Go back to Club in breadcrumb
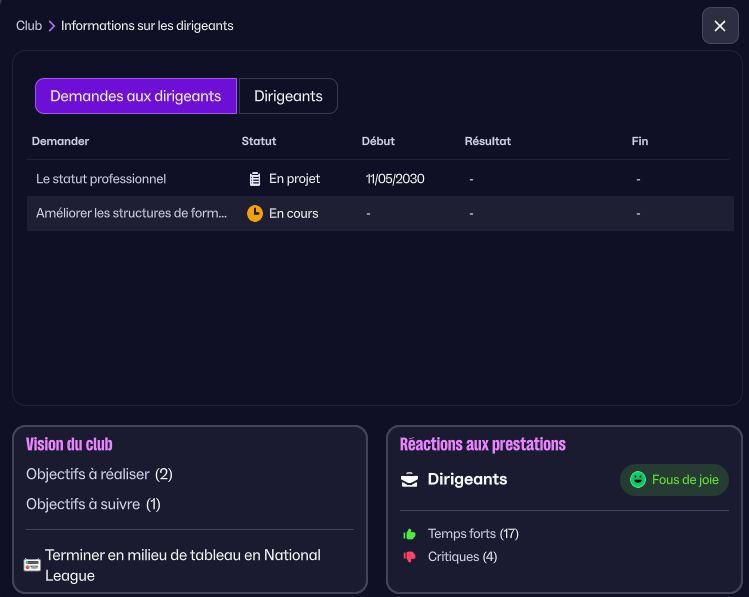The width and height of the screenshot is (749, 597). click(x=29, y=26)
